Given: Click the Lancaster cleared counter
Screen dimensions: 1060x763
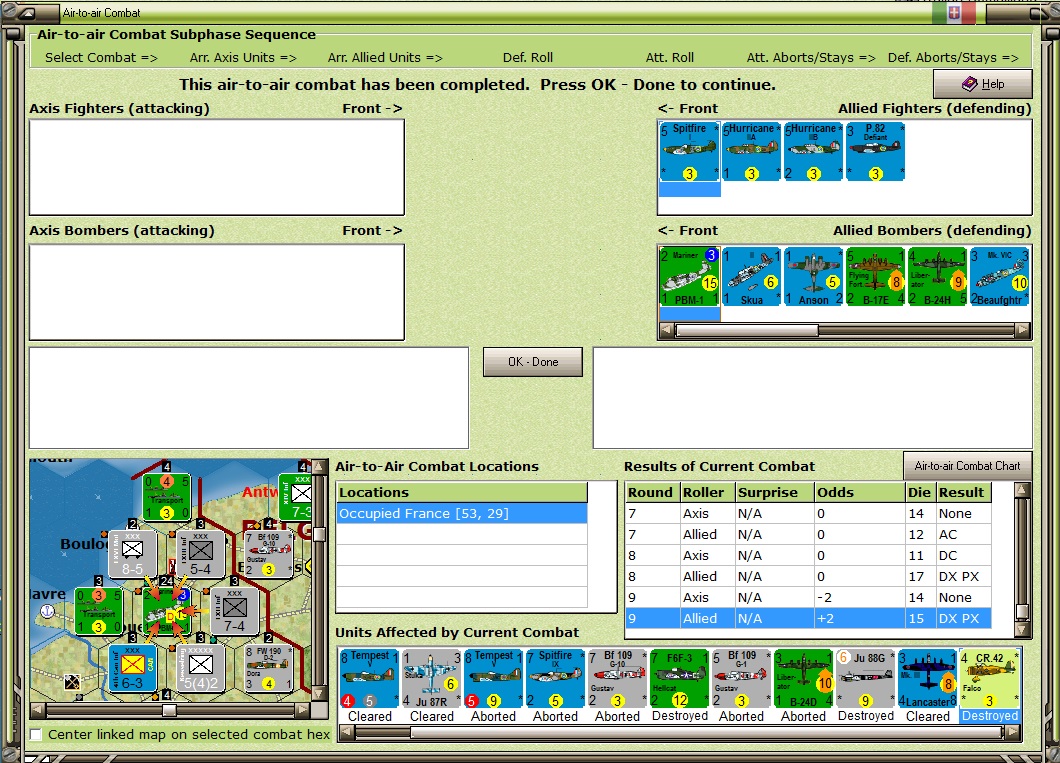Looking at the screenshot, I should point(928,679).
